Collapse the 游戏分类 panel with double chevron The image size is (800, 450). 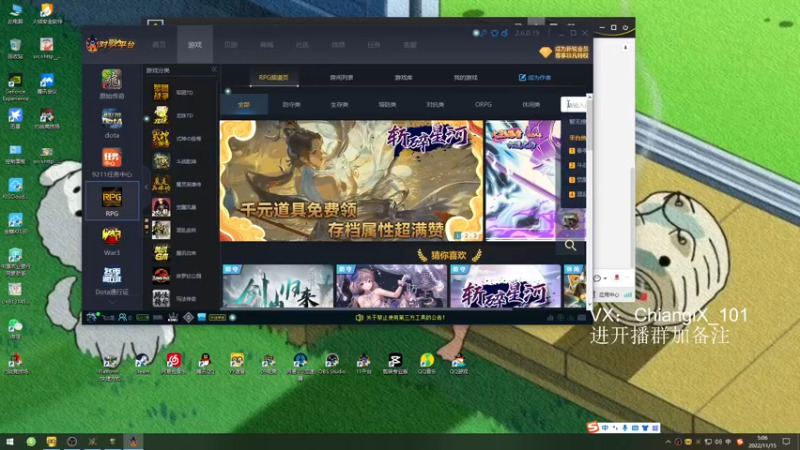[x=214, y=69]
